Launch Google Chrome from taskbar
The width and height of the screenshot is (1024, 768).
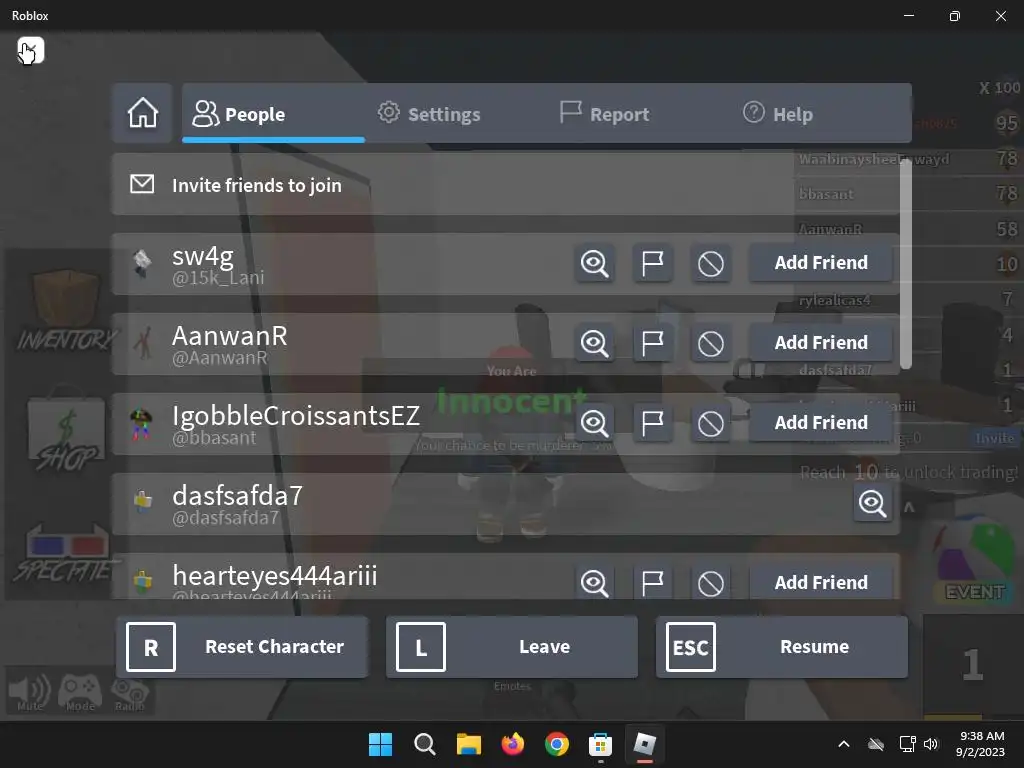[556, 744]
